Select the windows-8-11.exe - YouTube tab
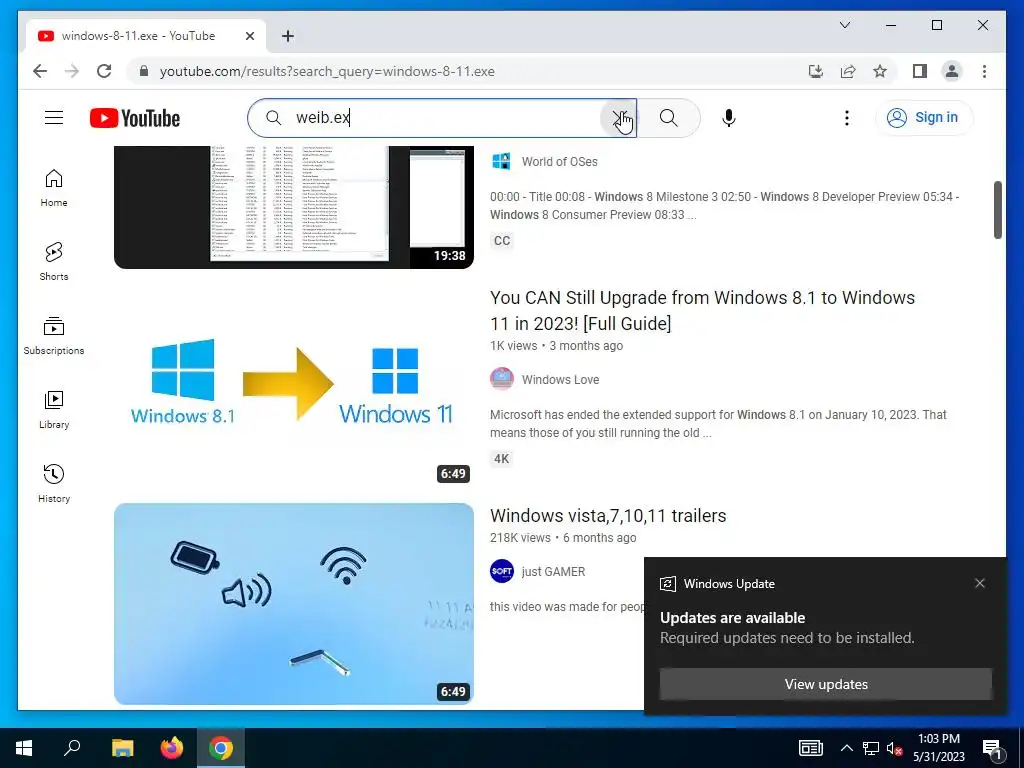The height and width of the screenshot is (768, 1024). click(146, 36)
